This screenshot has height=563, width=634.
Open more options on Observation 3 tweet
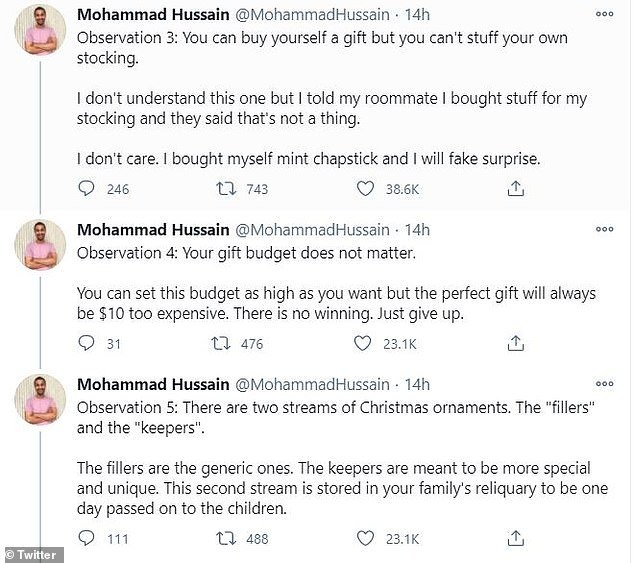605,14
